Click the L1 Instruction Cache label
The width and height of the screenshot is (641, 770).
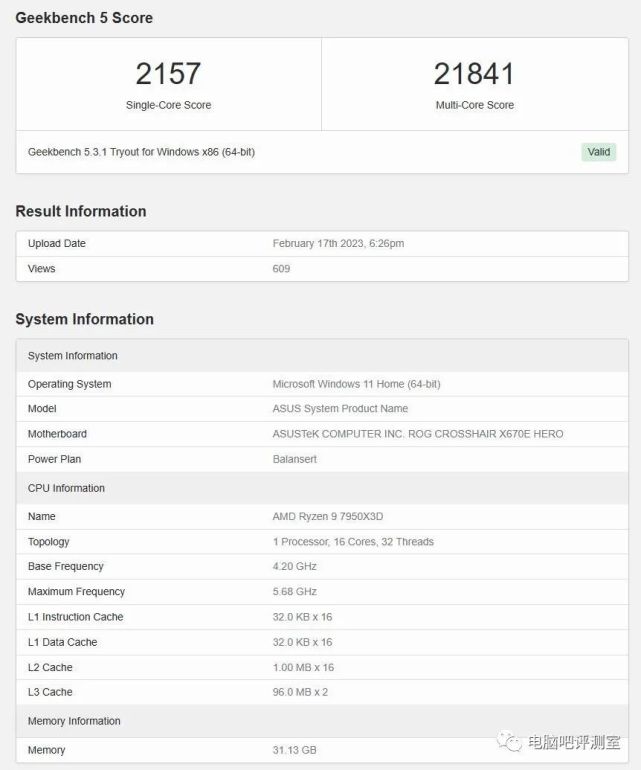[x=76, y=617]
